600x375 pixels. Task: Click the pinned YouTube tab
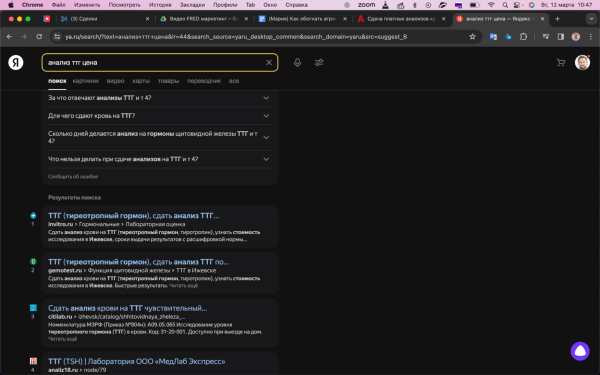pos(46,19)
